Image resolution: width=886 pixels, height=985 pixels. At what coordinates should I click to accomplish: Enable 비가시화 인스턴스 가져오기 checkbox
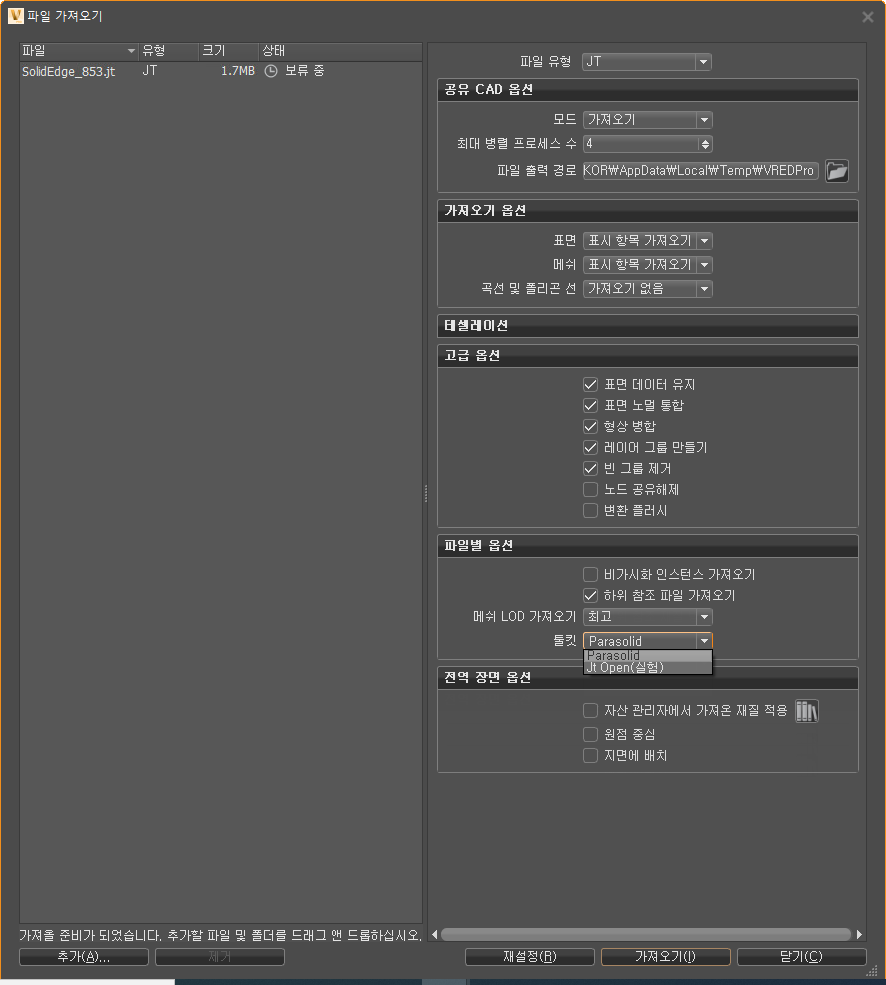pos(590,575)
